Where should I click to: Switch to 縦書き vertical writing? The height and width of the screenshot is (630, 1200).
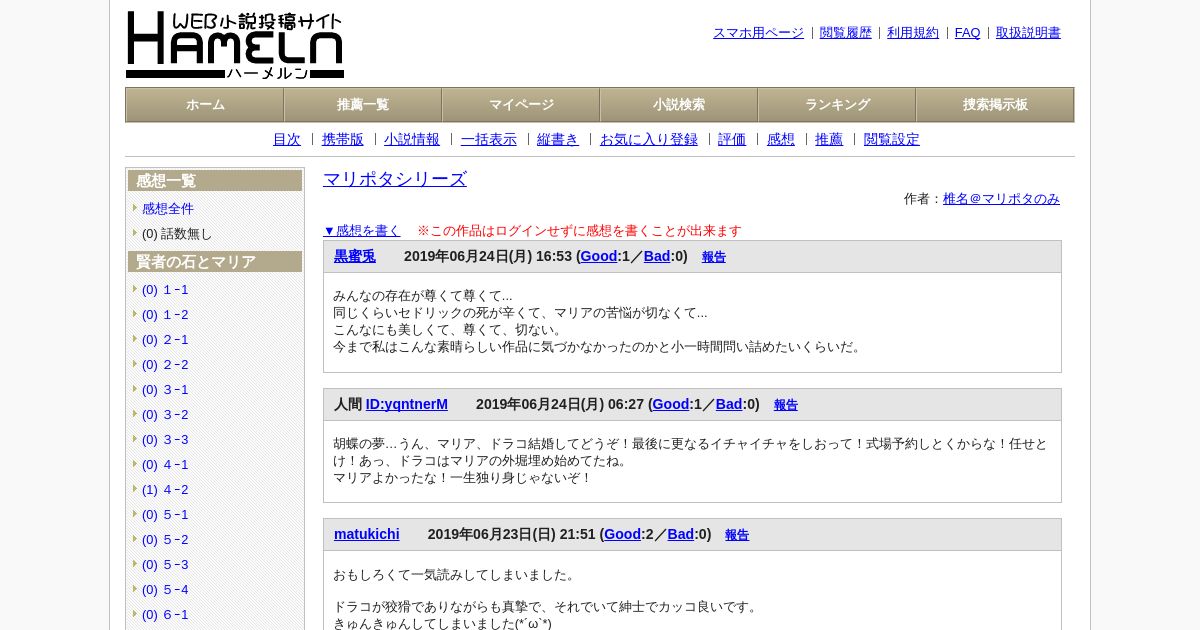558,140
